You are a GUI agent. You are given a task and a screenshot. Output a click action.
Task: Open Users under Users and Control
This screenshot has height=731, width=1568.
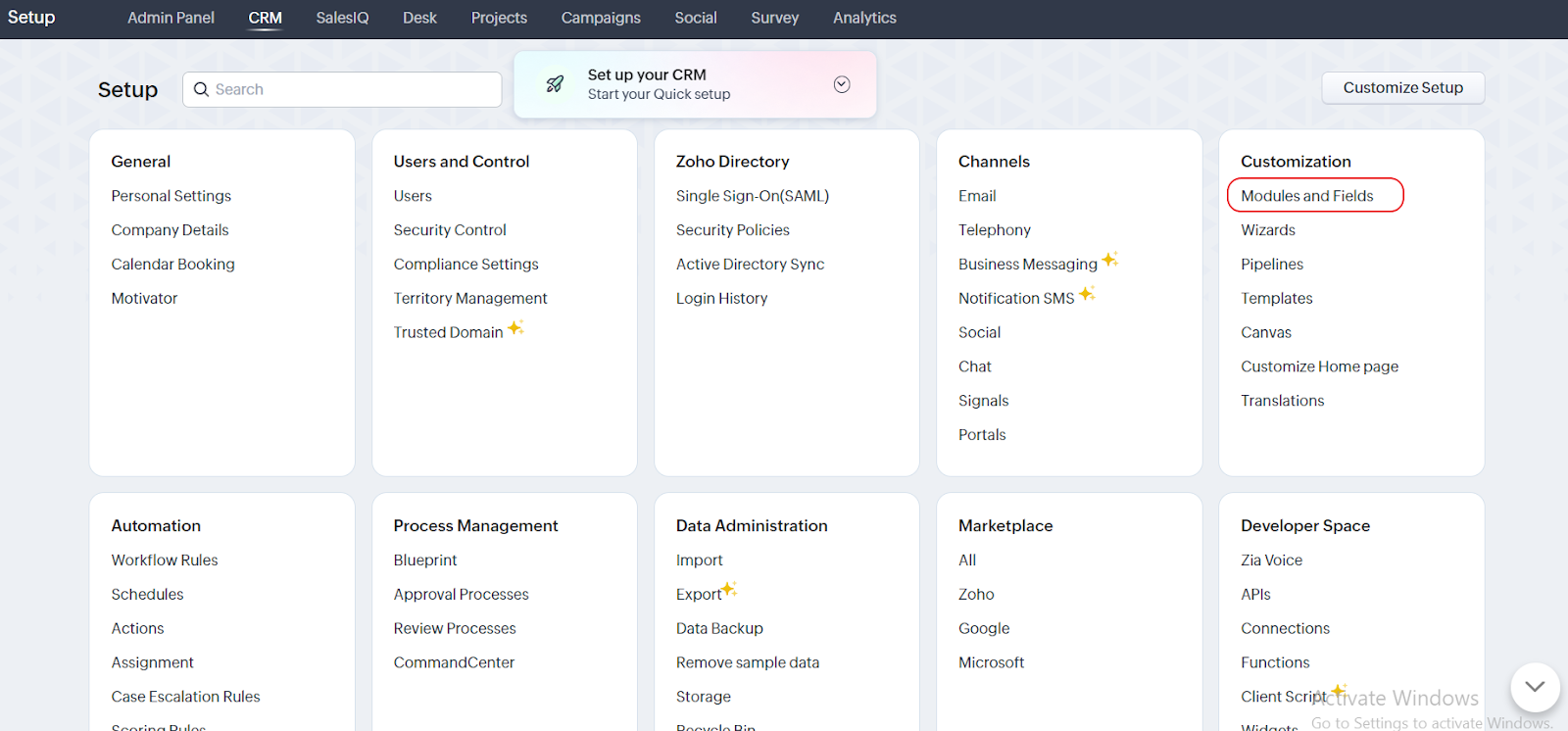(413, 196)
